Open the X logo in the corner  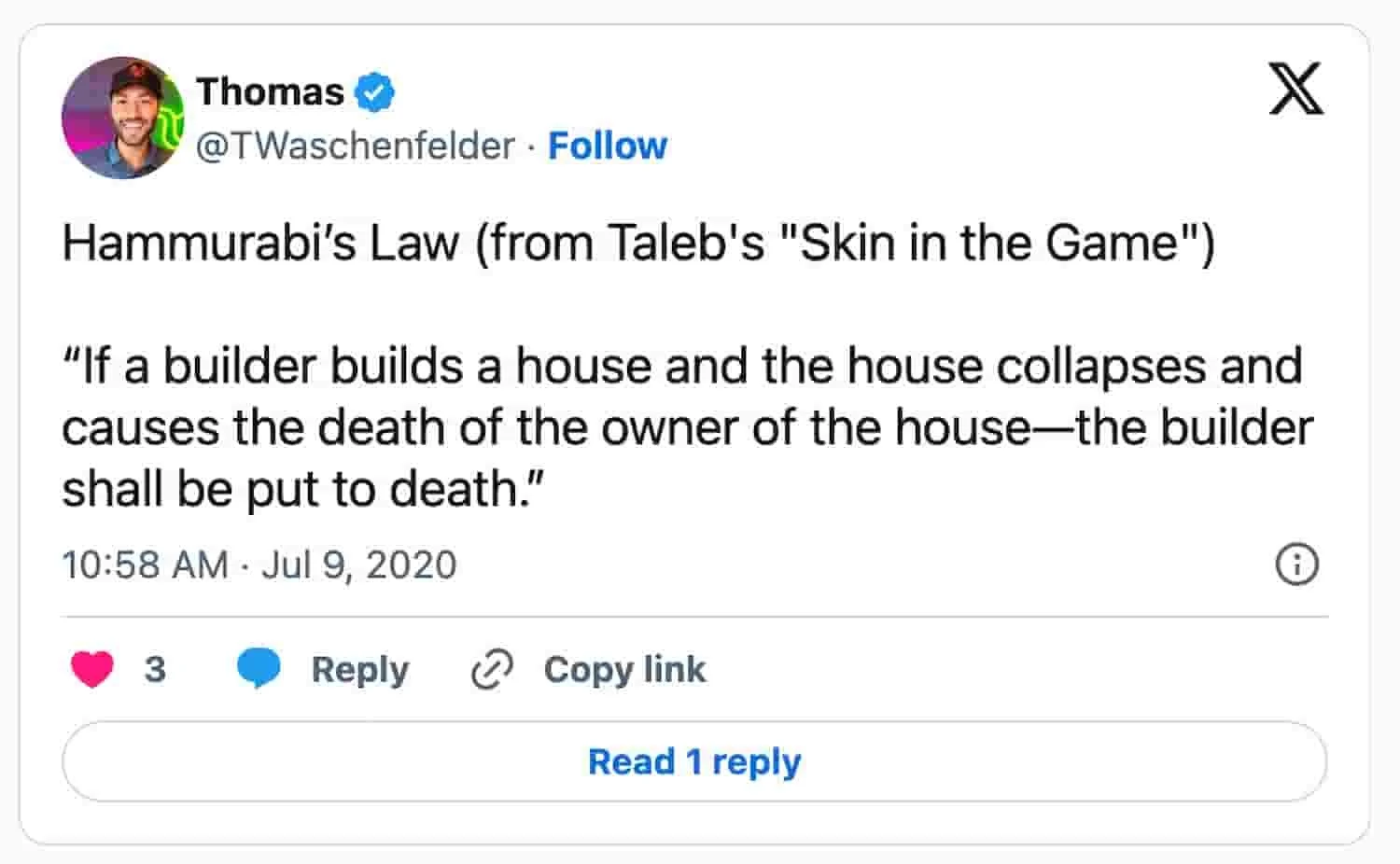point(1296,89)
